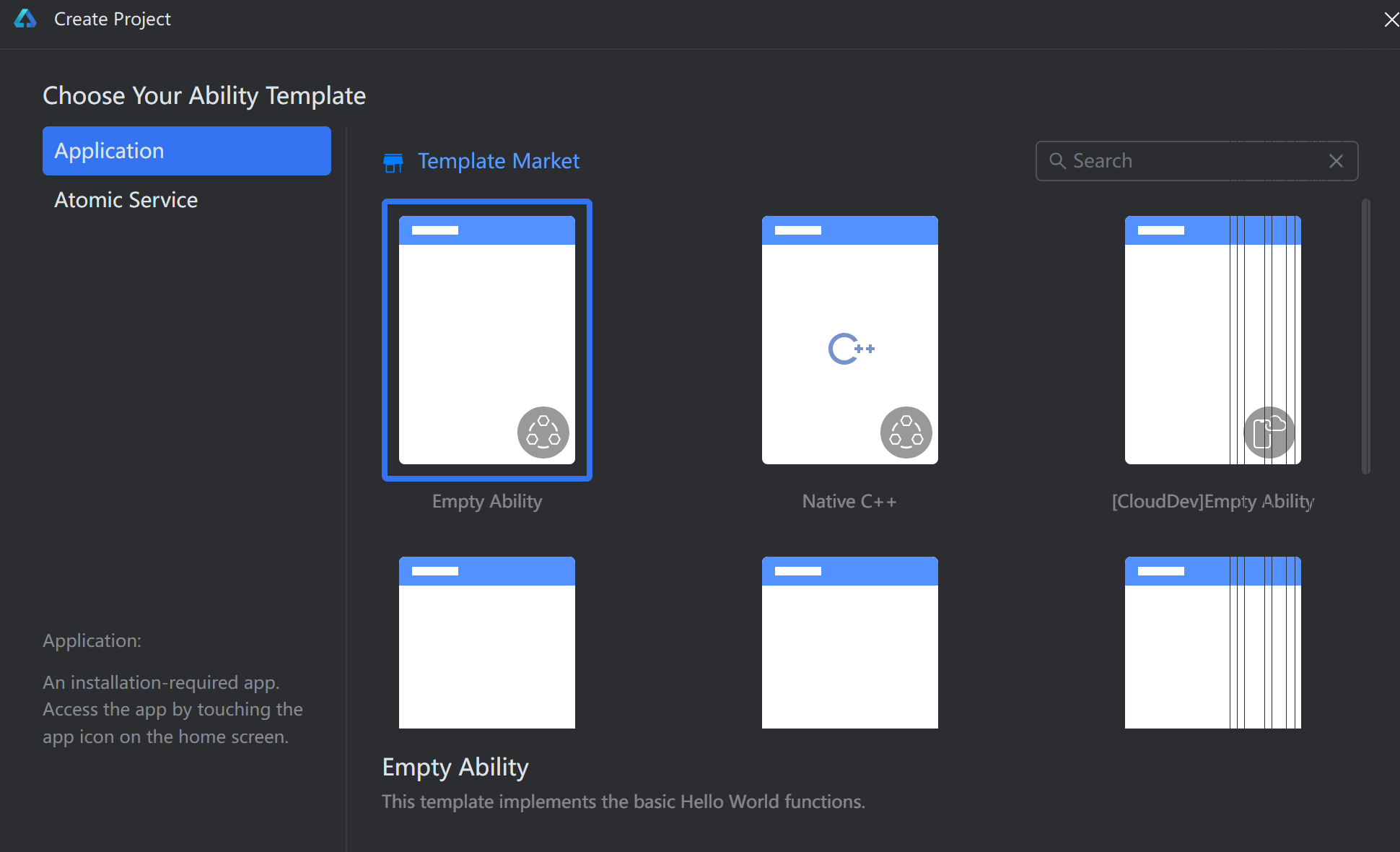Click Native C++ stage model badge icon
The height and width of the screenshot is (852, 1400).
[906, 432]
